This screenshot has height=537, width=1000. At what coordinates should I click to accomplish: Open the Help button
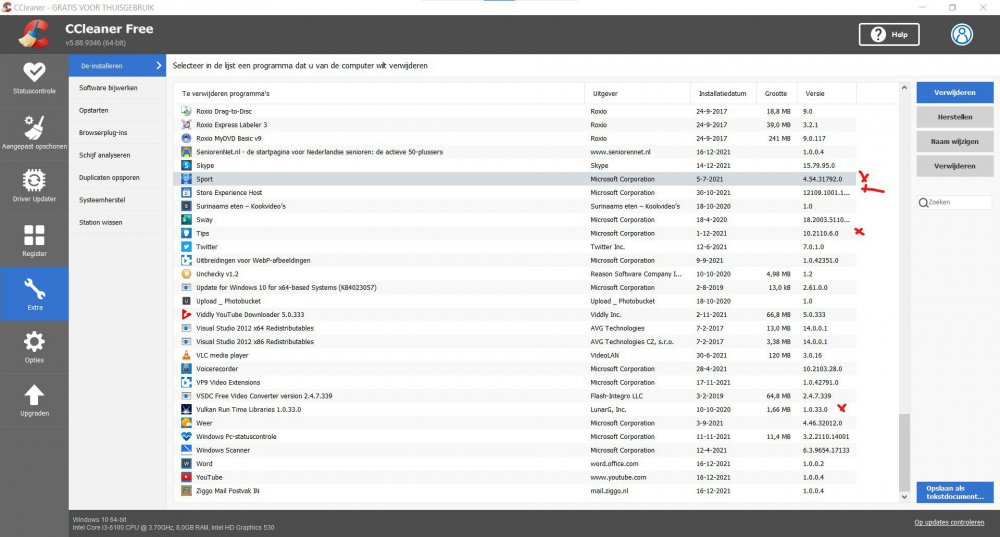pyautogui.click(x=889, y=34)
